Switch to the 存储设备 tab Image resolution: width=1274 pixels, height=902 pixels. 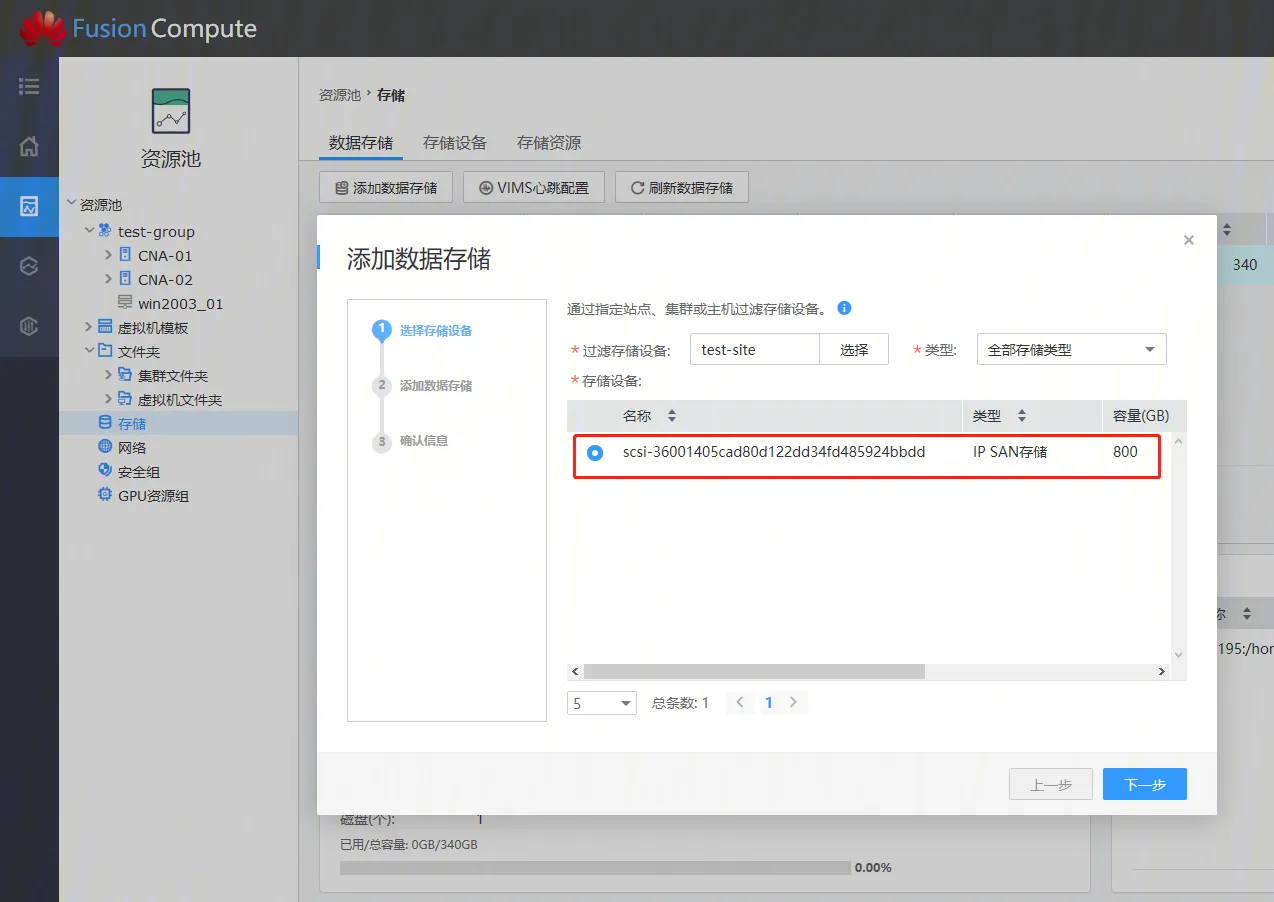(454, 143)
